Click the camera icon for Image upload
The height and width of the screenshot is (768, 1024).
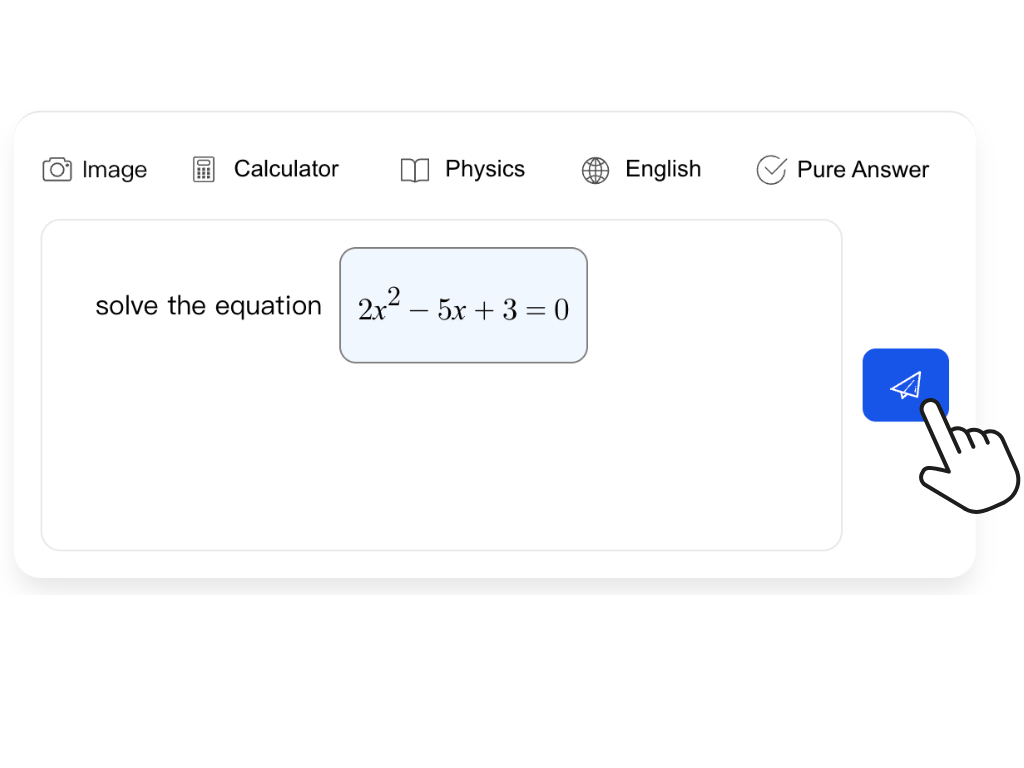click(x=57, y=170)
